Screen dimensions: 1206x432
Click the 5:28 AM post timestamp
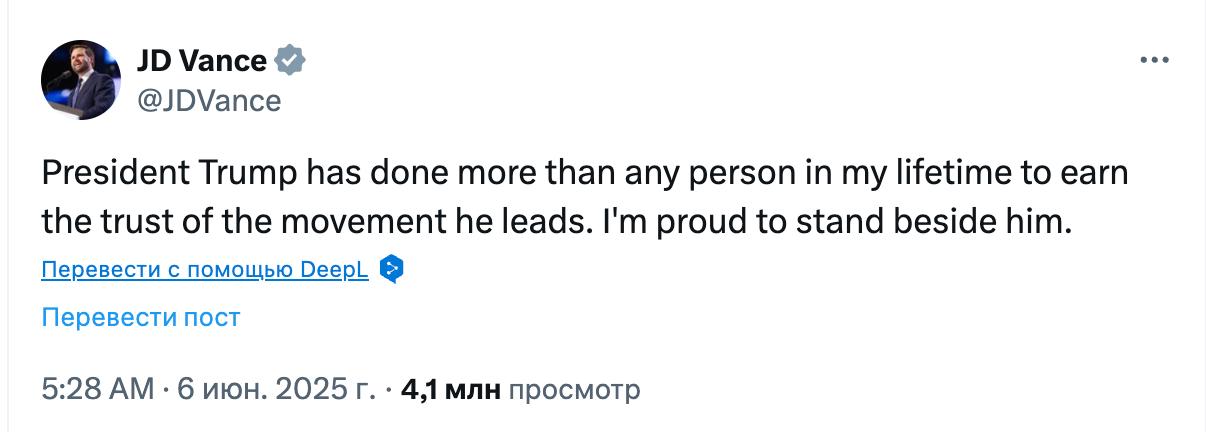point(98,389)
